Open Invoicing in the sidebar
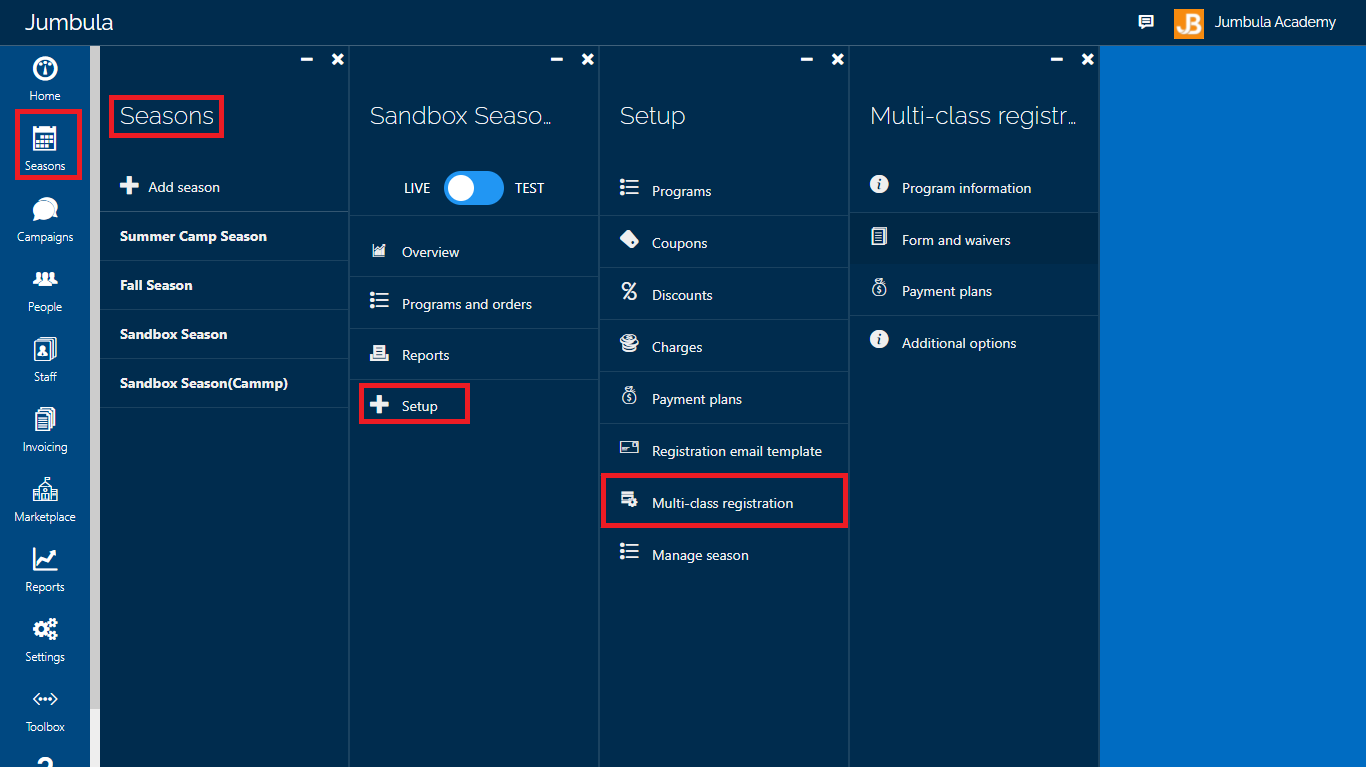This screenshot has height=768, width=1366. 45,430
